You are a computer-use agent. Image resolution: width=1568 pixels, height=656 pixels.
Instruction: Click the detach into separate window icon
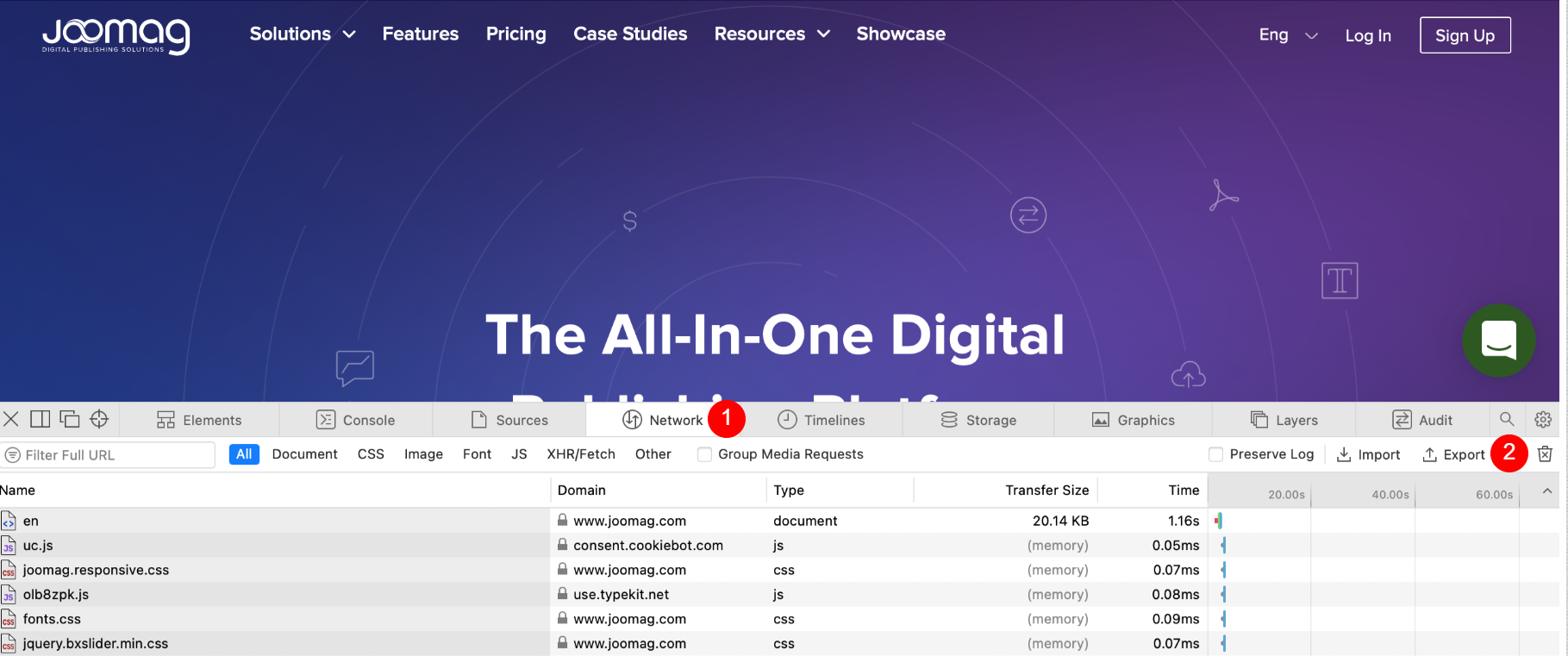pos(70,420)
